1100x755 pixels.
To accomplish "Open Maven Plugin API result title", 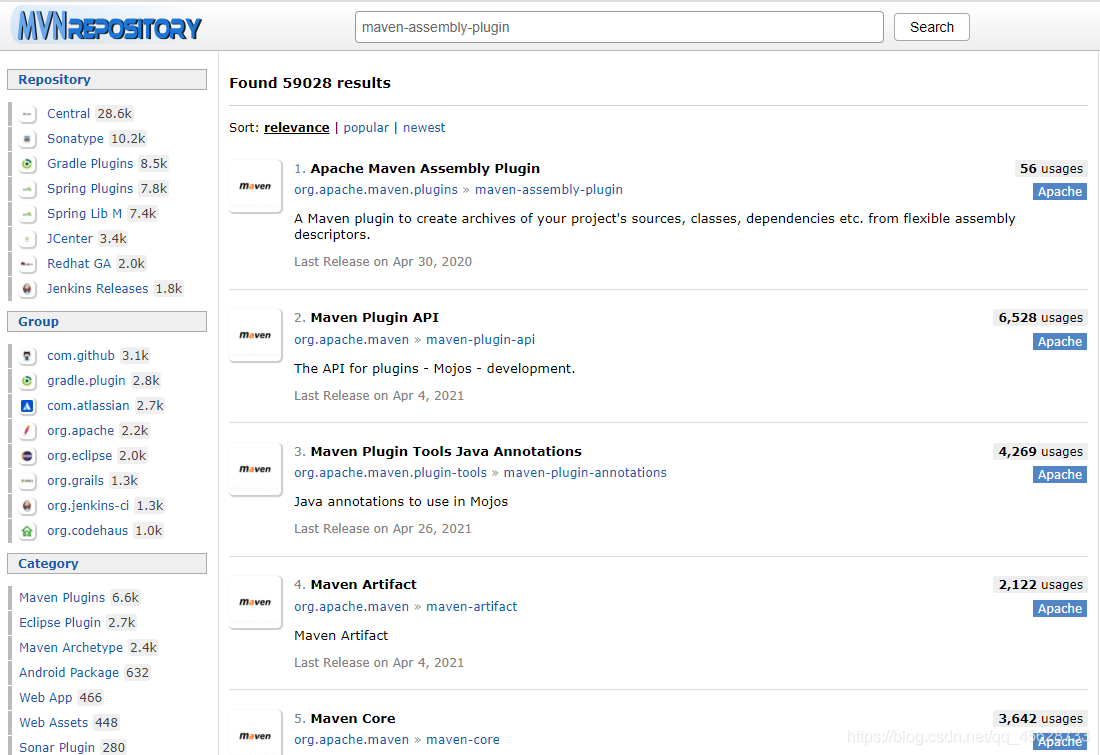I will click(x=375, y=318).
